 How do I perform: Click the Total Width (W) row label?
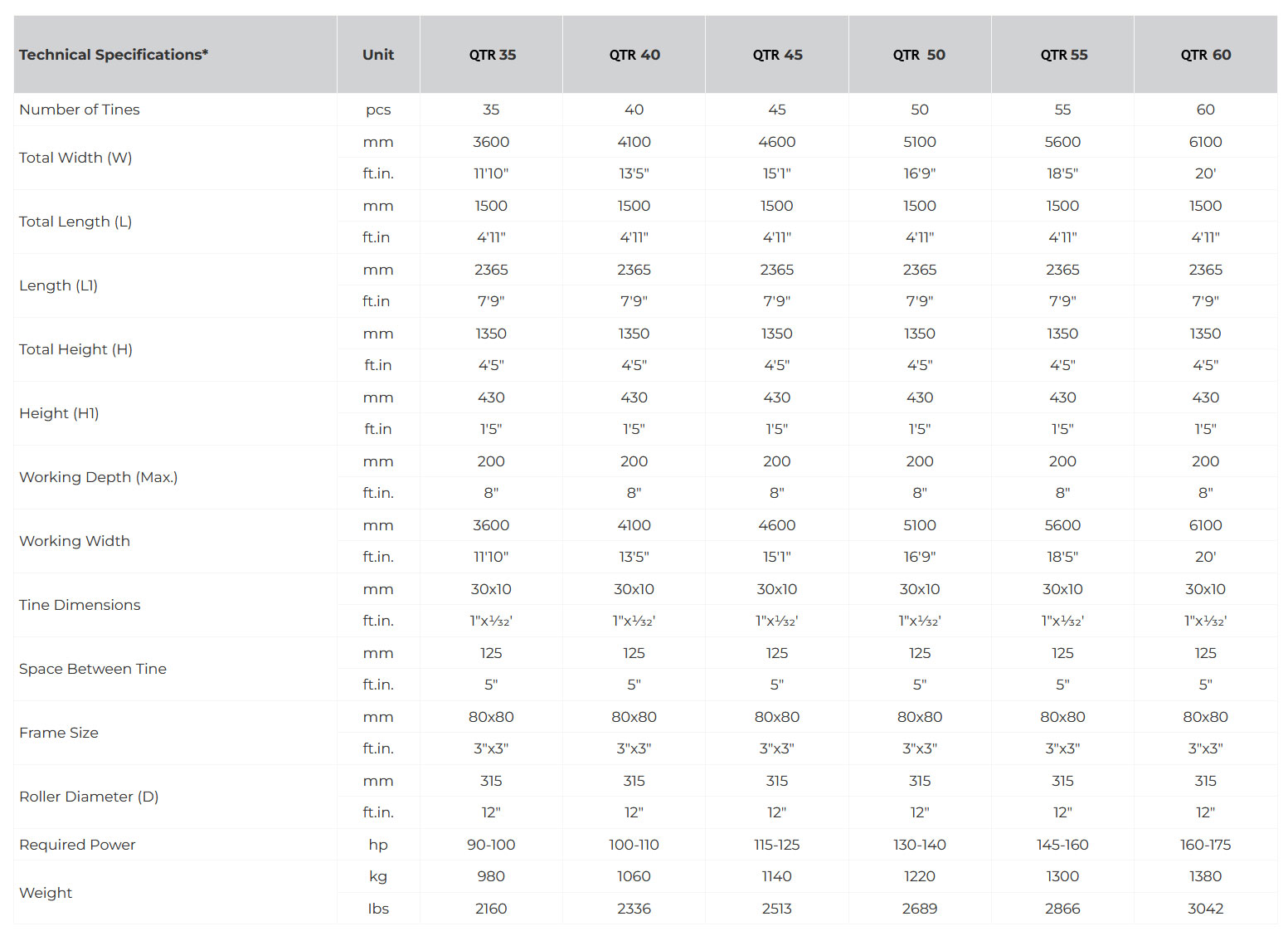(75, 158)
